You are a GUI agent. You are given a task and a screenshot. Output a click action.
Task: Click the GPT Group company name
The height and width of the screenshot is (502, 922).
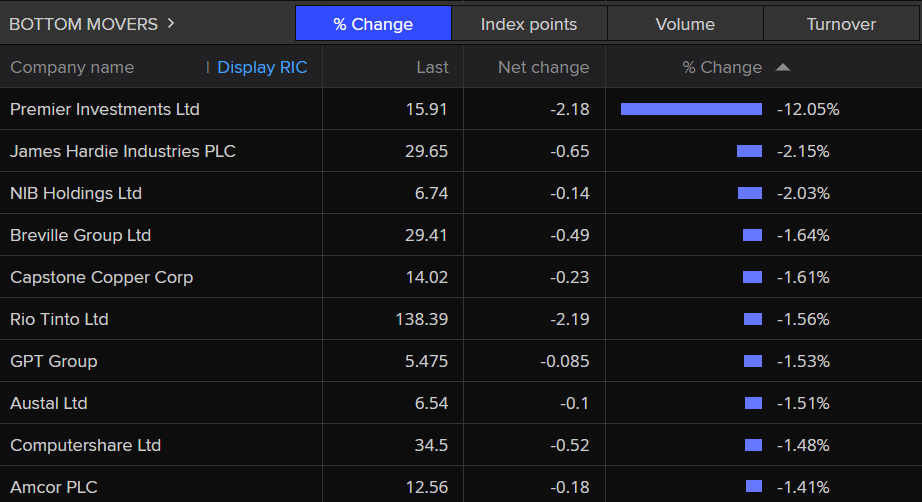tap(54, 361)
